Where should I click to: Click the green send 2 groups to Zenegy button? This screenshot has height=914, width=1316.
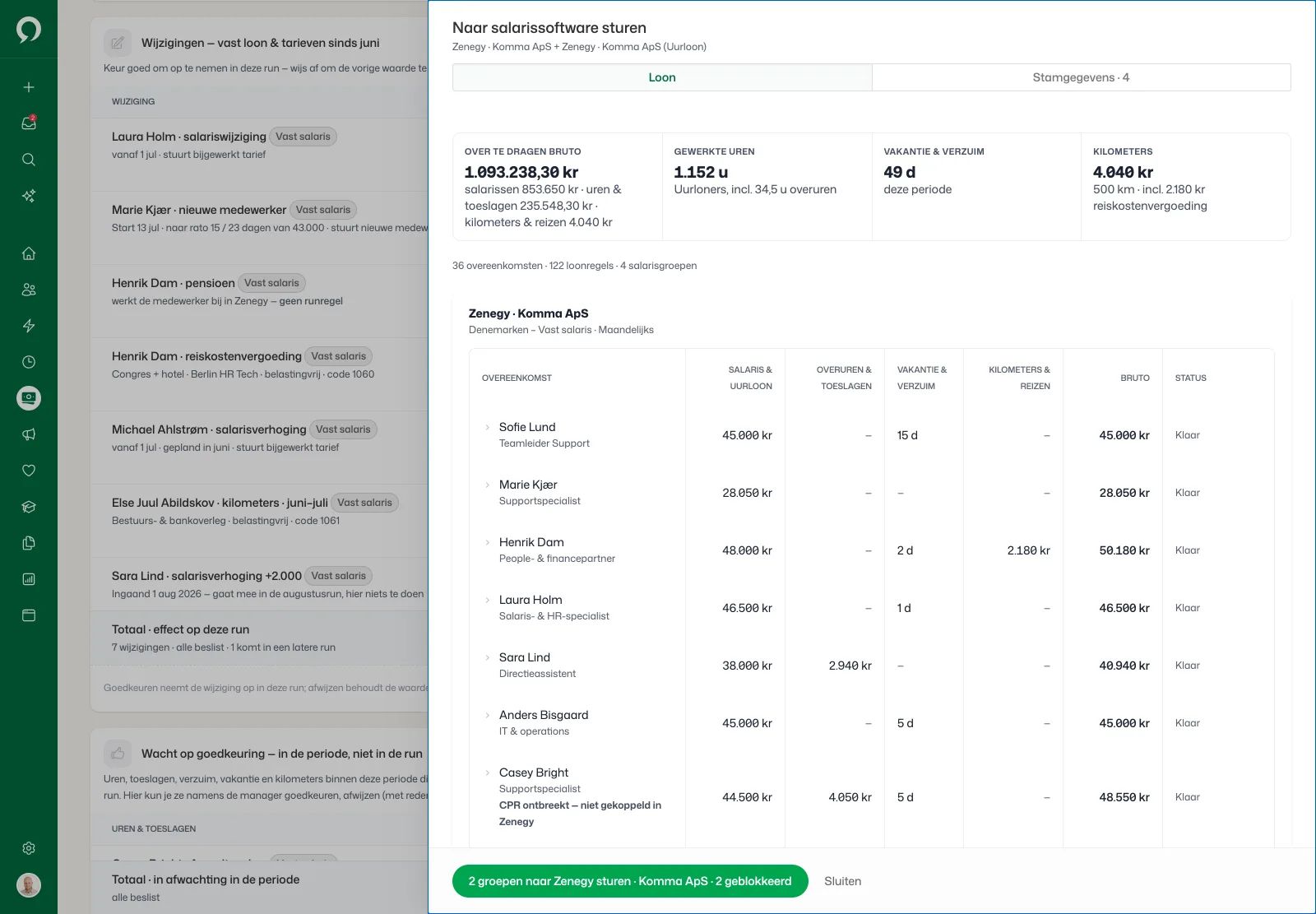630,881
